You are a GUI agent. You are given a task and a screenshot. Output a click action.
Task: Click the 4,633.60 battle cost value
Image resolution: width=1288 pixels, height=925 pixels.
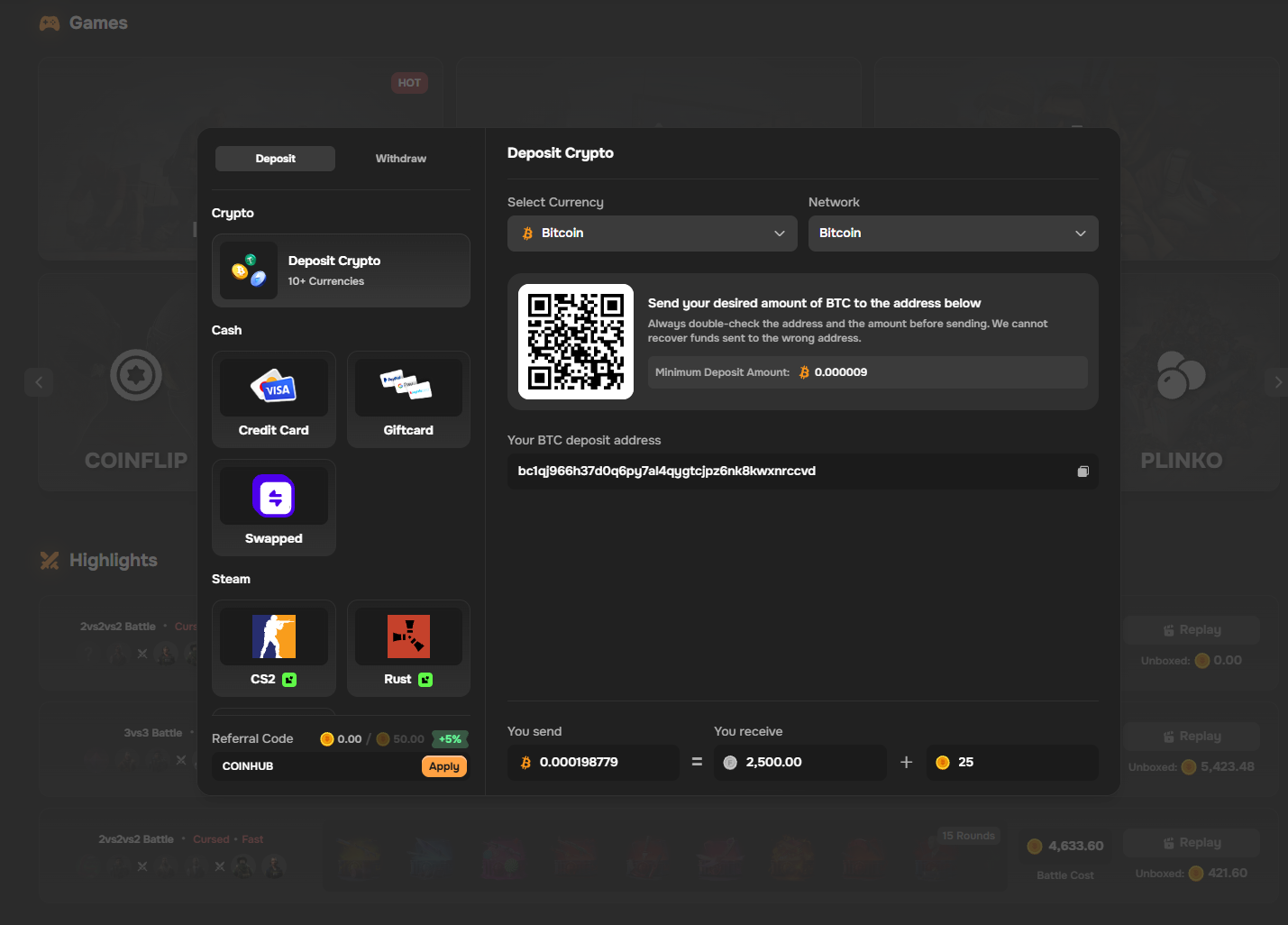point(1076,846)
